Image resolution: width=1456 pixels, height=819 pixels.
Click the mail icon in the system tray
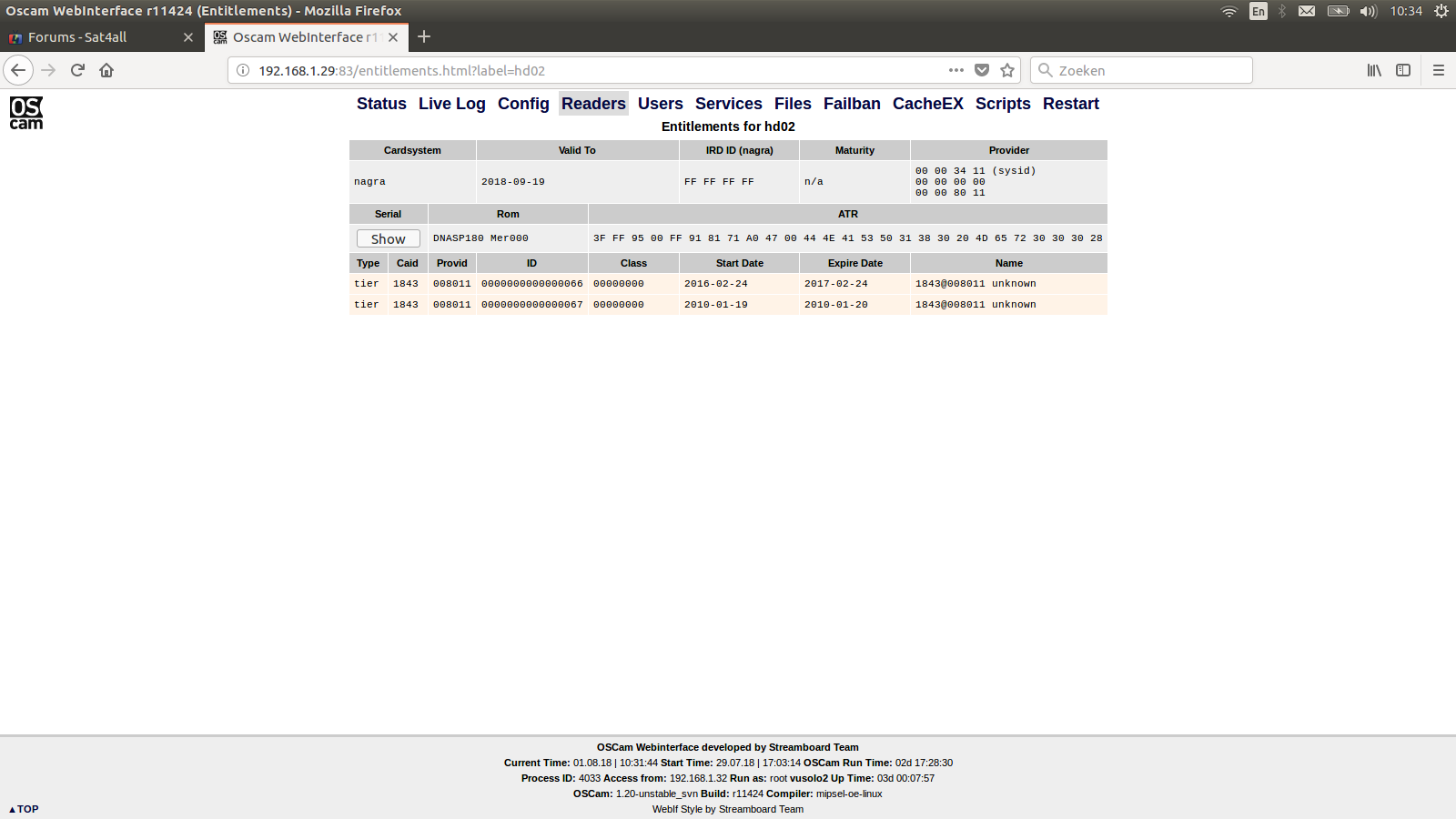point(1307,11)
